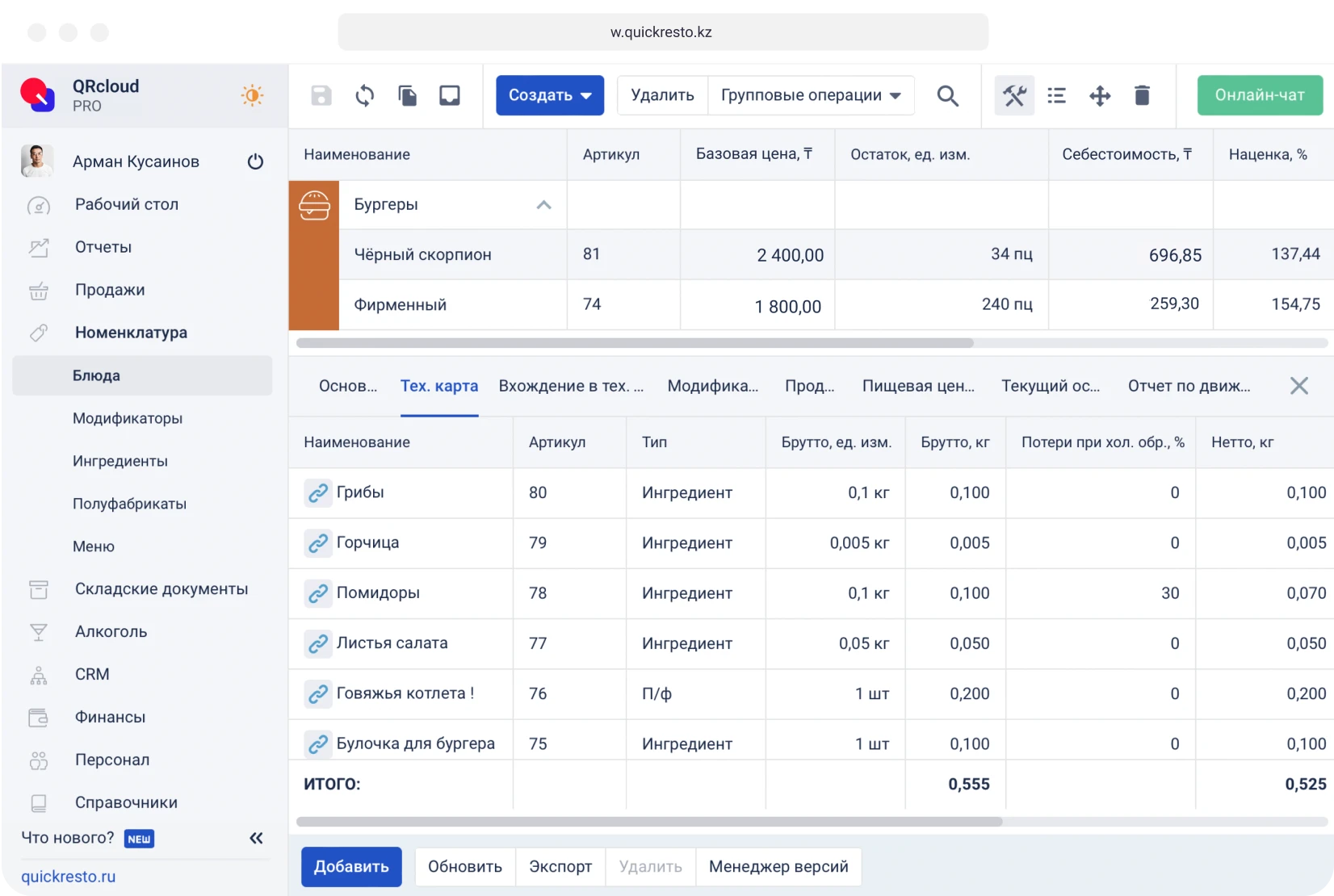1334x896 pixels.
Task: Click the save icon in the toolbar
Action: point(321,95)
